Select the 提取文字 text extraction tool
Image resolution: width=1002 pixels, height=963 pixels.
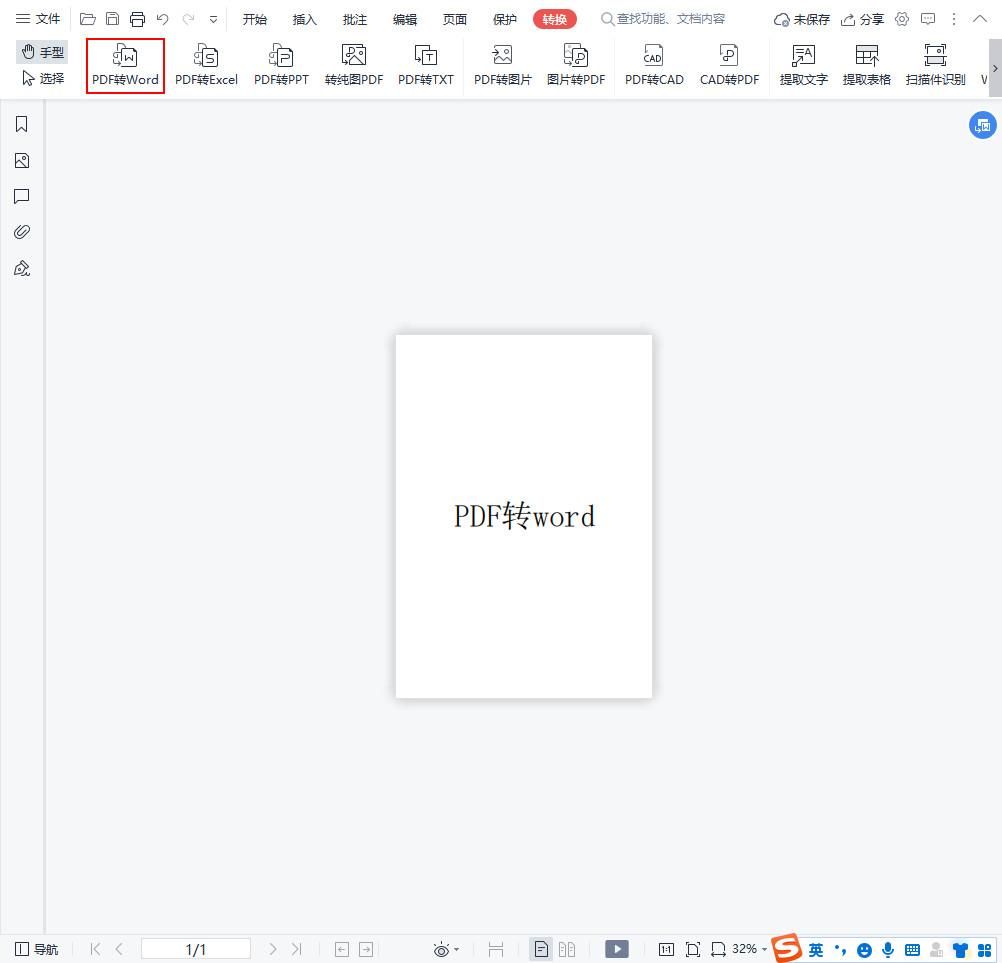point(803,63)
